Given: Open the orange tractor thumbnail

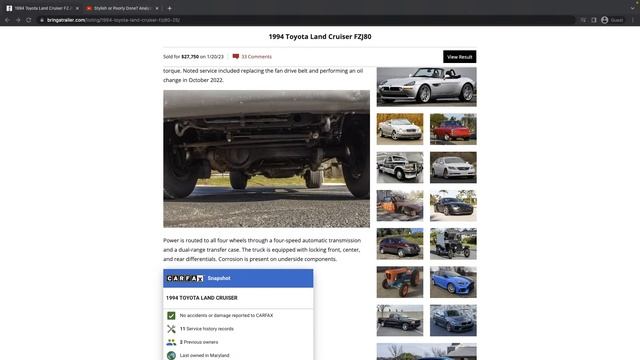Looking at the screenshot, I should point(400,282).
